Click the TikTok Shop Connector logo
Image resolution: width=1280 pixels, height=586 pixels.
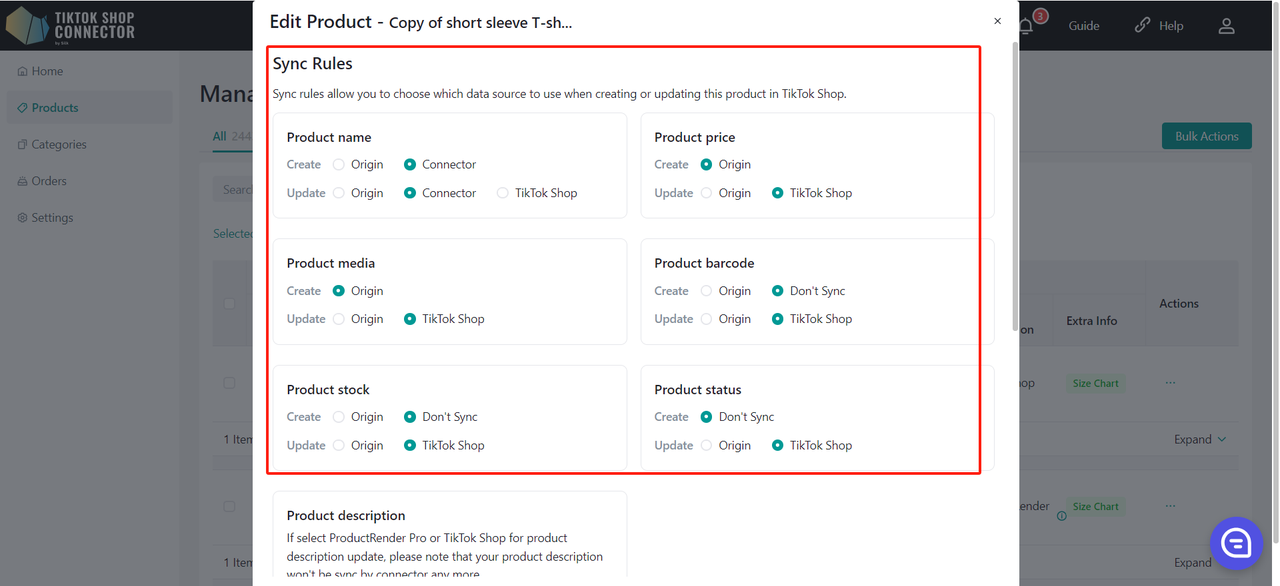pyautogui.click(x=70, y=25)
